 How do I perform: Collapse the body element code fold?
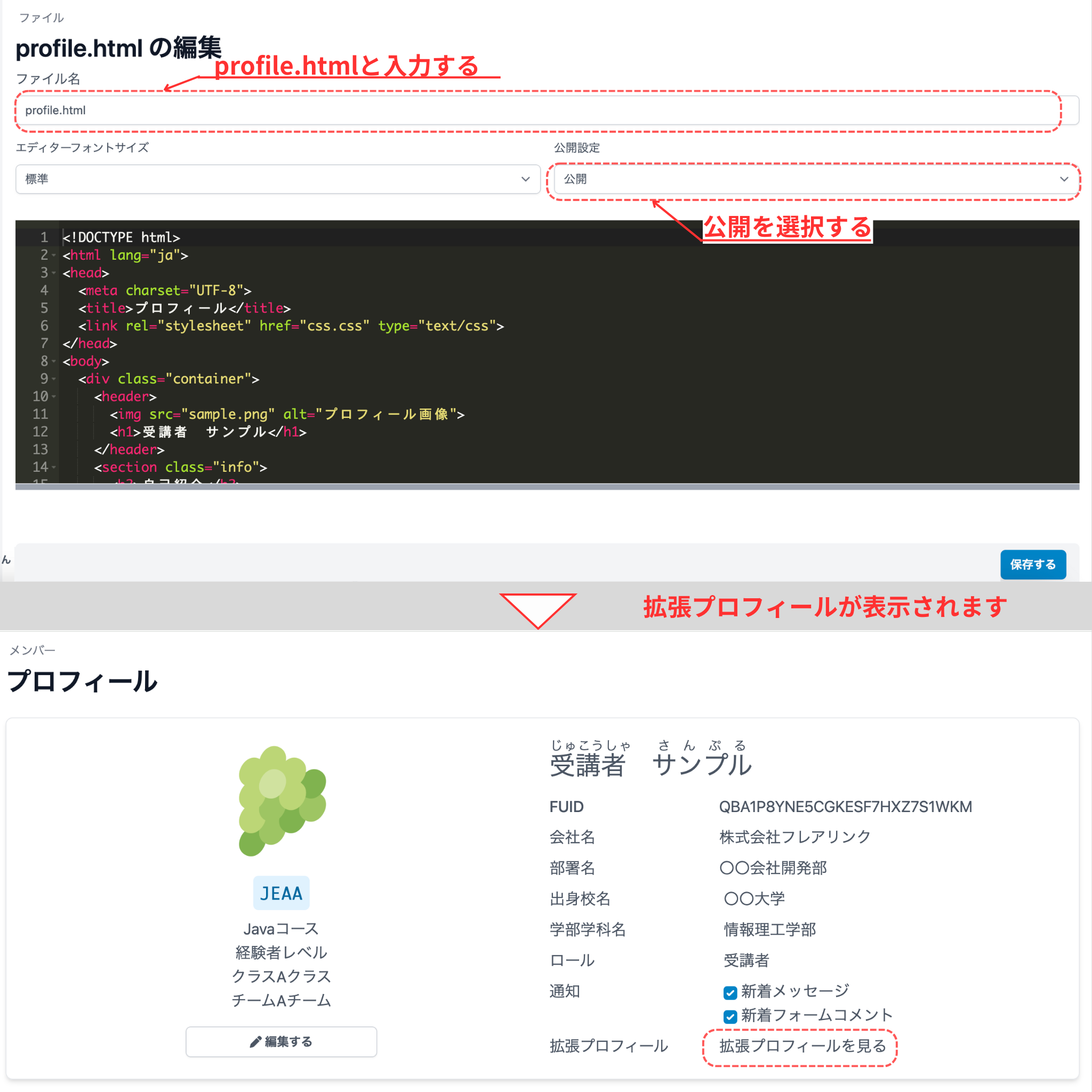click(54, 360)
